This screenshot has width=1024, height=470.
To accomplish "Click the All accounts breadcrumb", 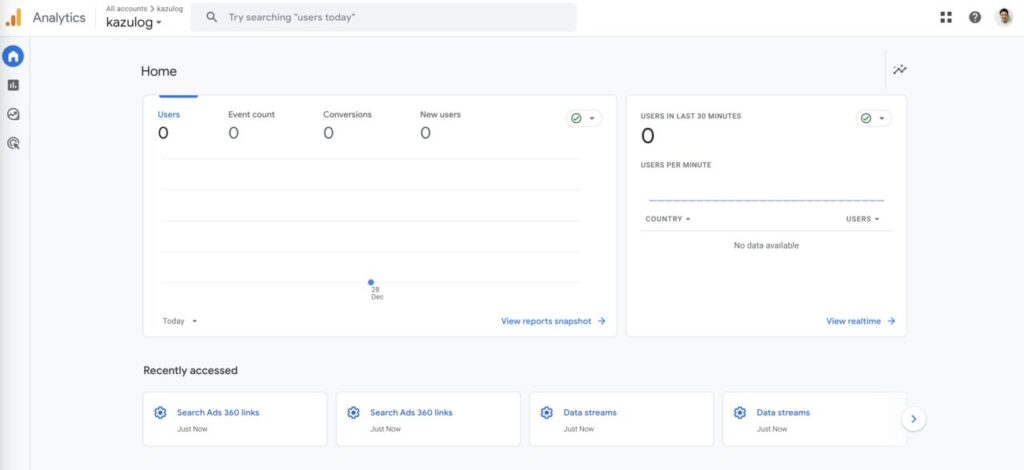I will click(127, 9).
